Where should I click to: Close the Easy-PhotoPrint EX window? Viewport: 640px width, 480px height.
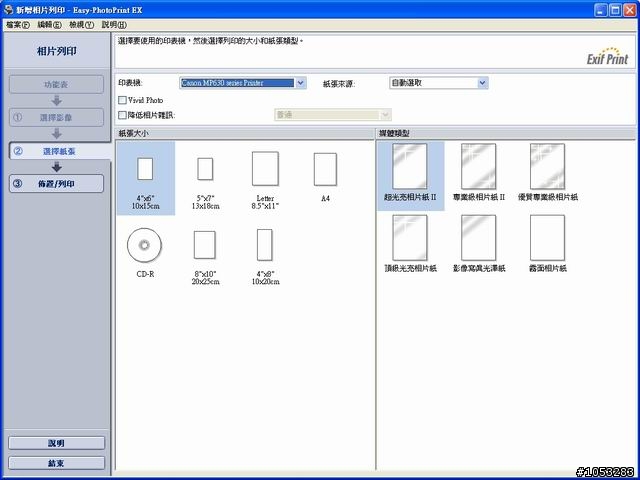[630, 10]
